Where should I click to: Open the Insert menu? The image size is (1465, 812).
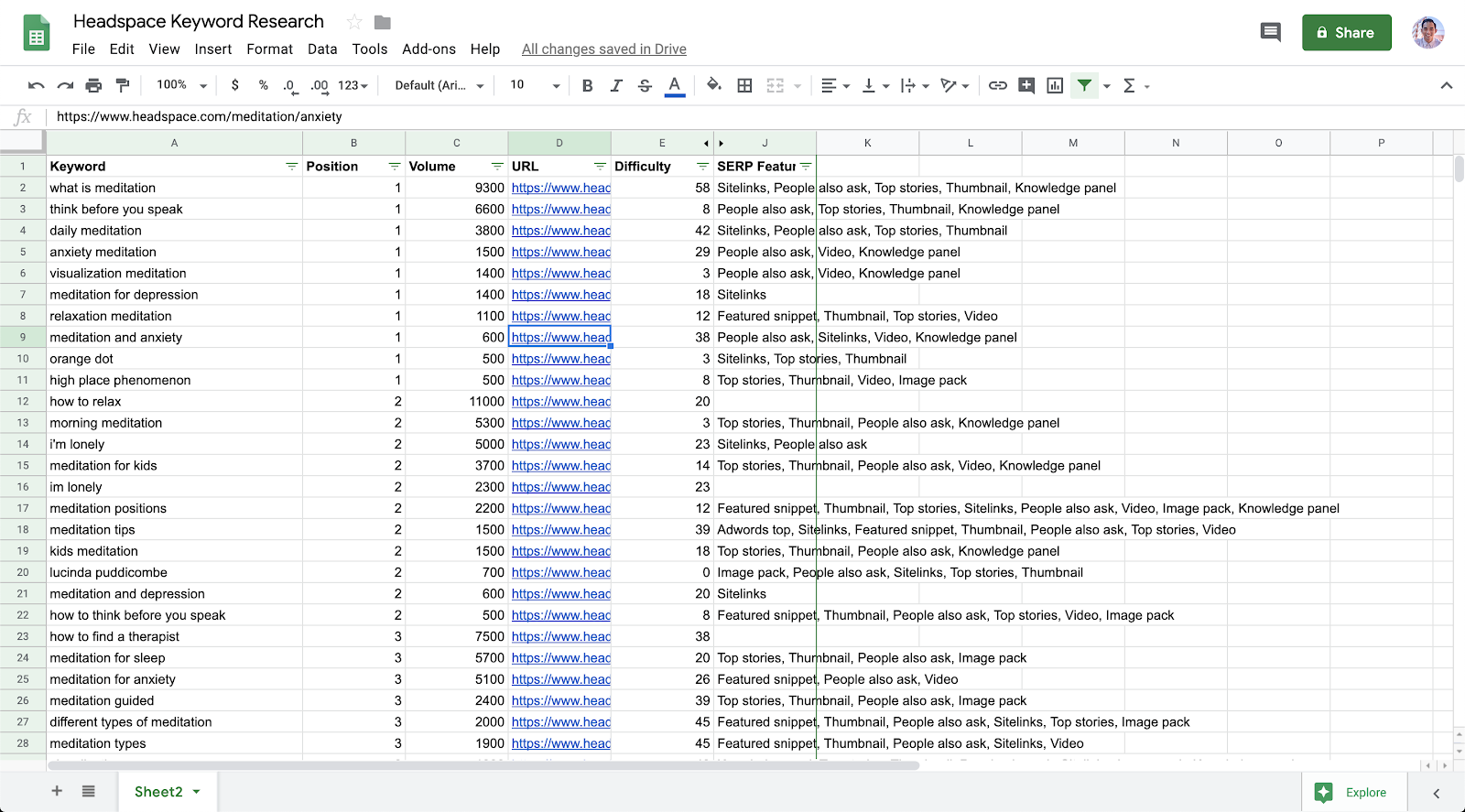pyautogui.click(x=213, y=49)
